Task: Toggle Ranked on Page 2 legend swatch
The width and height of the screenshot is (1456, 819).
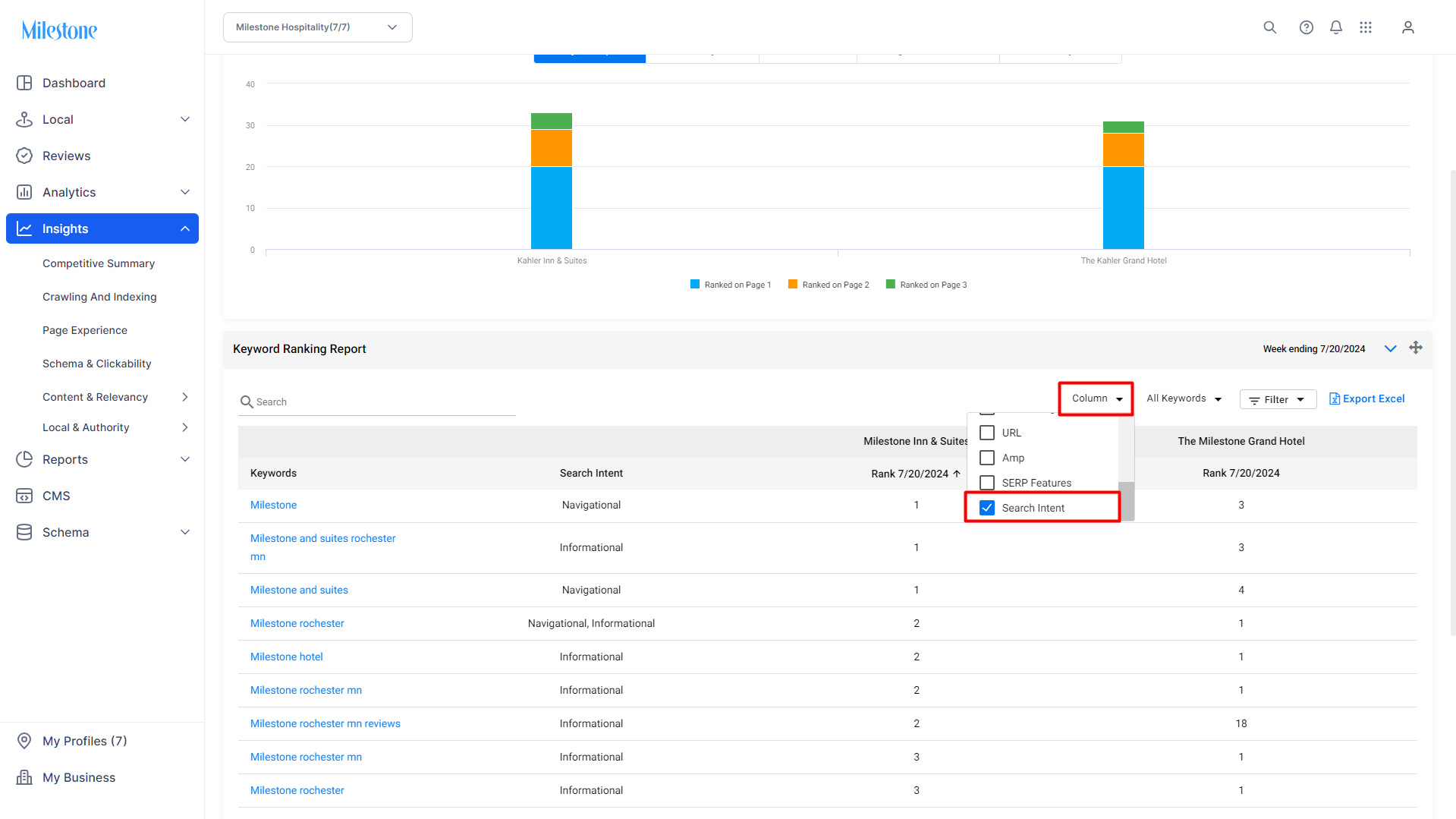Action: click(x=793, y=285)
